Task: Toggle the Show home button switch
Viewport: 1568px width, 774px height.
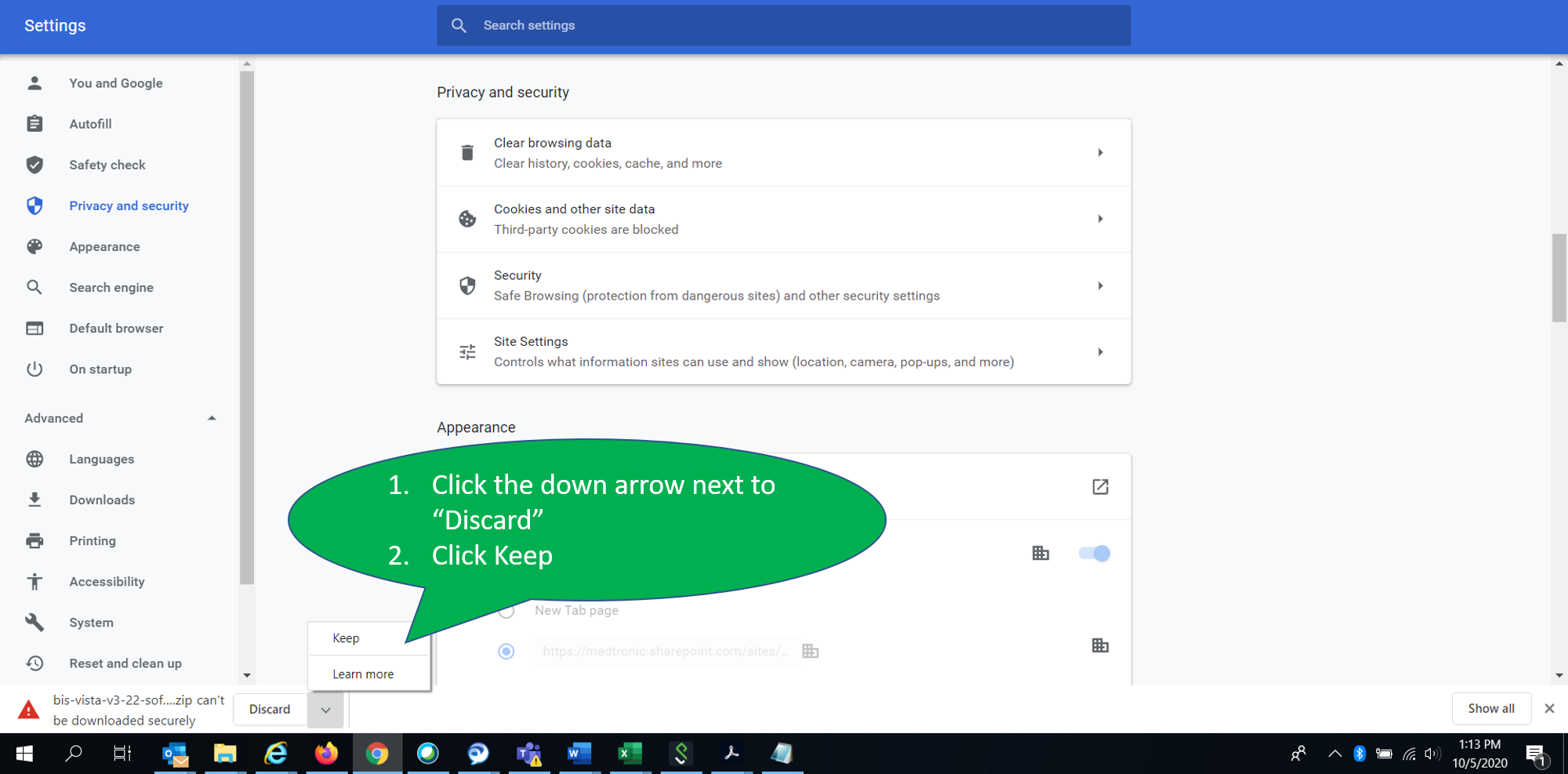Action: pos(1094,553)
